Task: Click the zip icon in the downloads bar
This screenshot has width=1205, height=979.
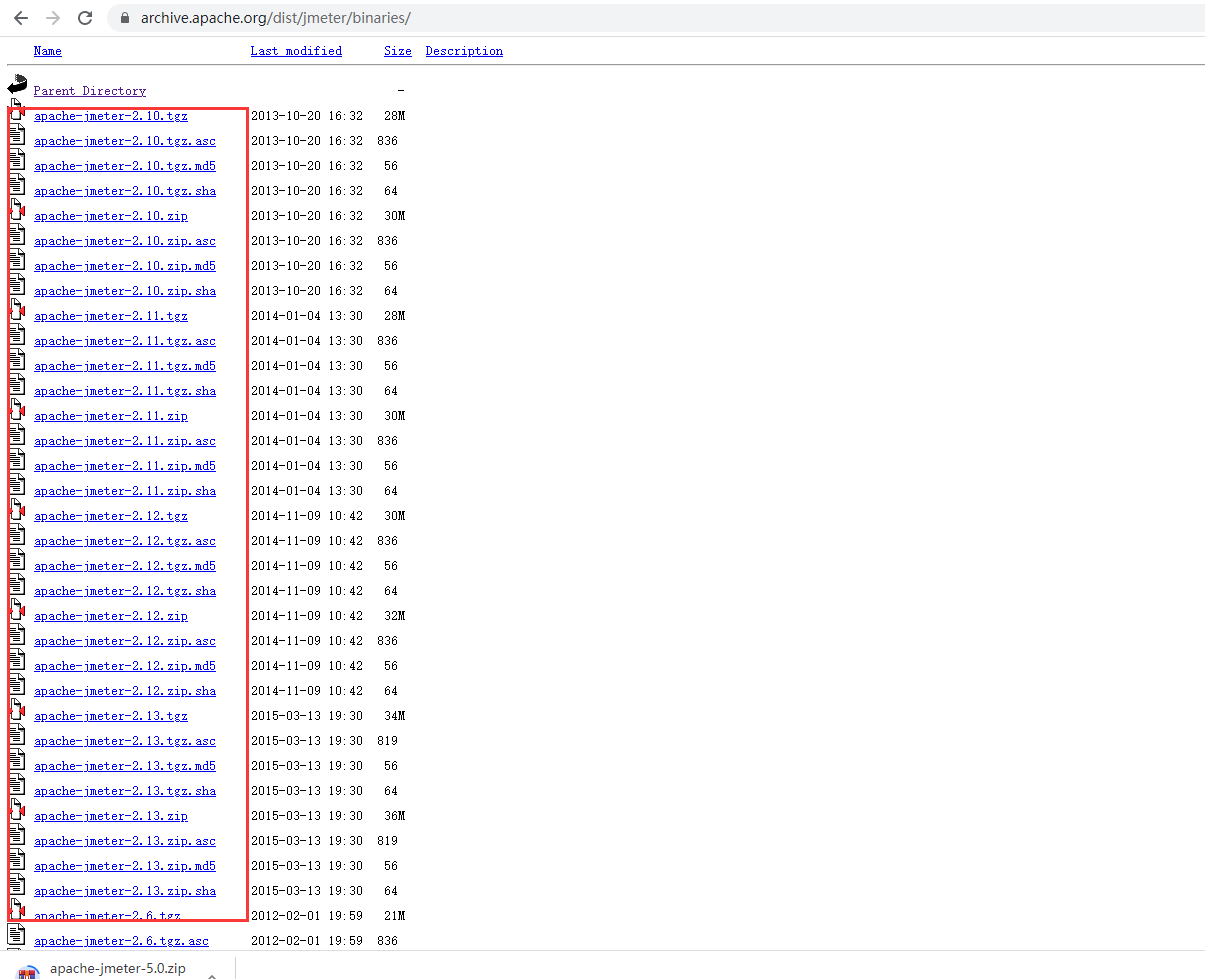Action: coord(29,970)
